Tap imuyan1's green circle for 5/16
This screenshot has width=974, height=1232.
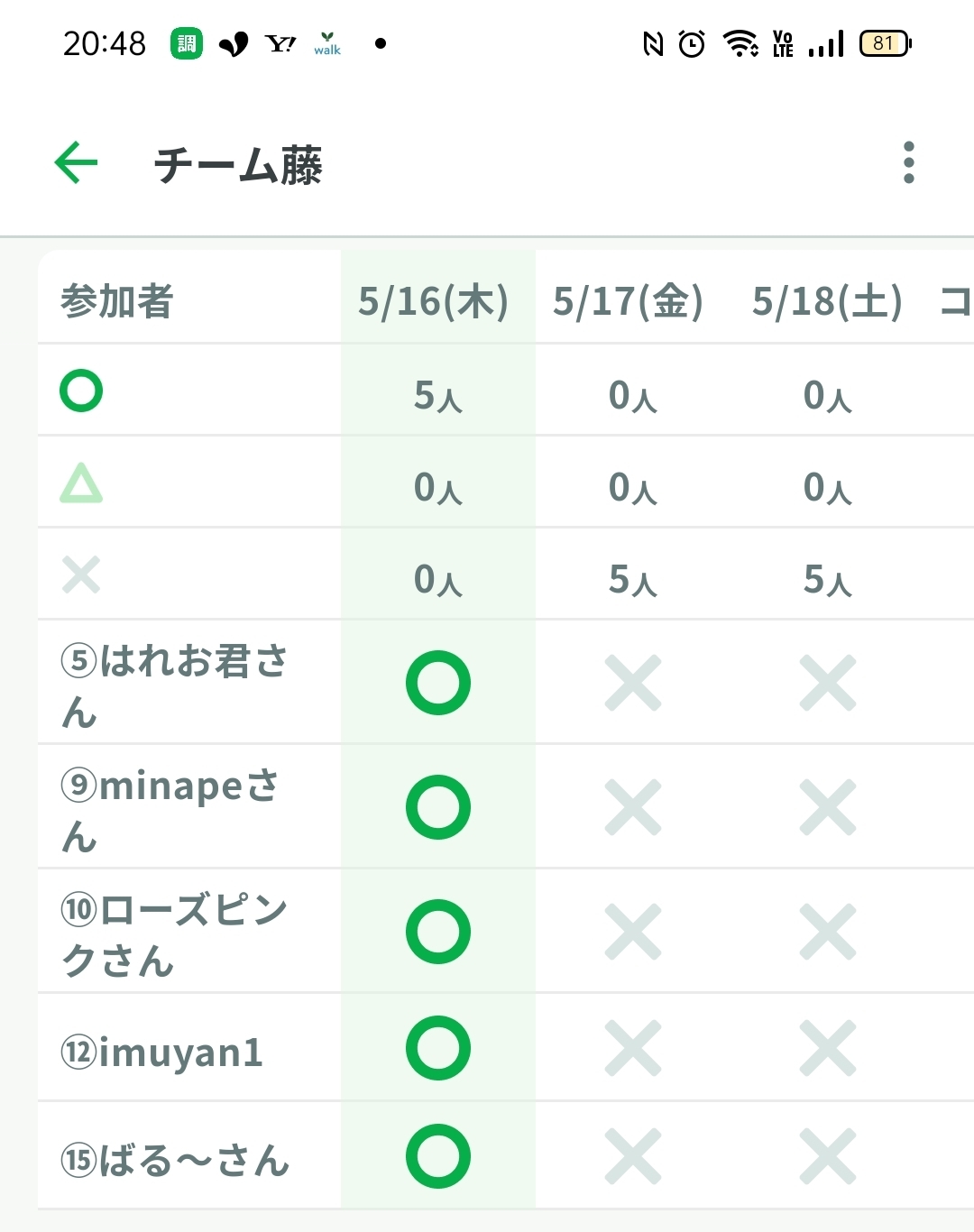click(x=438, y=1048)
